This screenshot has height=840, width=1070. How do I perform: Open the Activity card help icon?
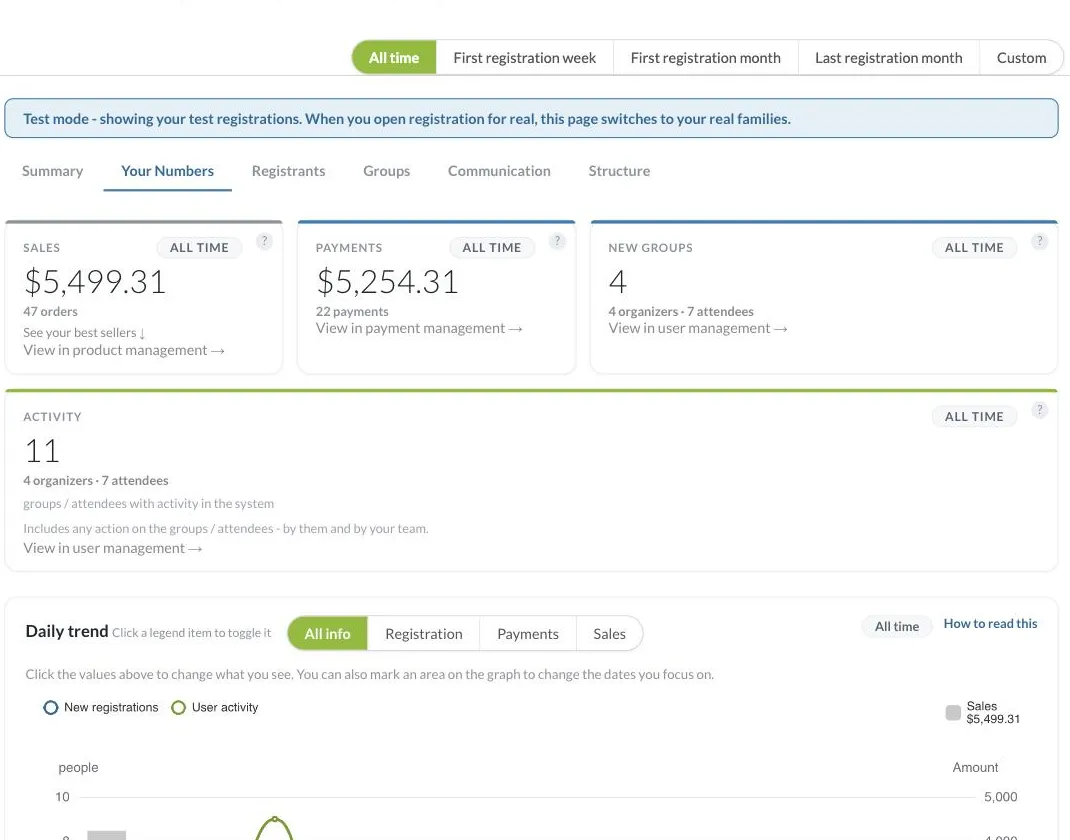click(x=1039, y=410)
